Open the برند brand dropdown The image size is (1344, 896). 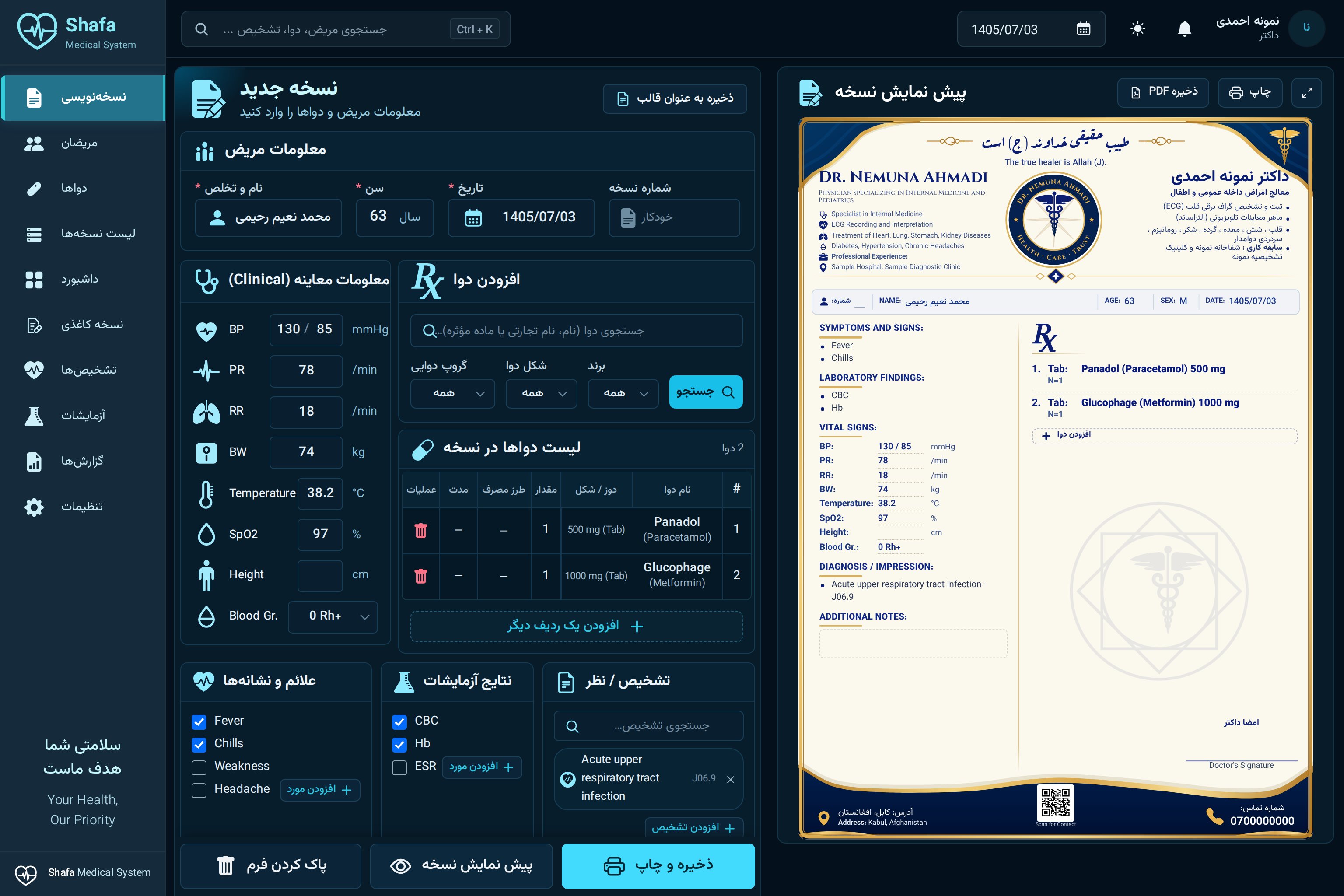623,393
